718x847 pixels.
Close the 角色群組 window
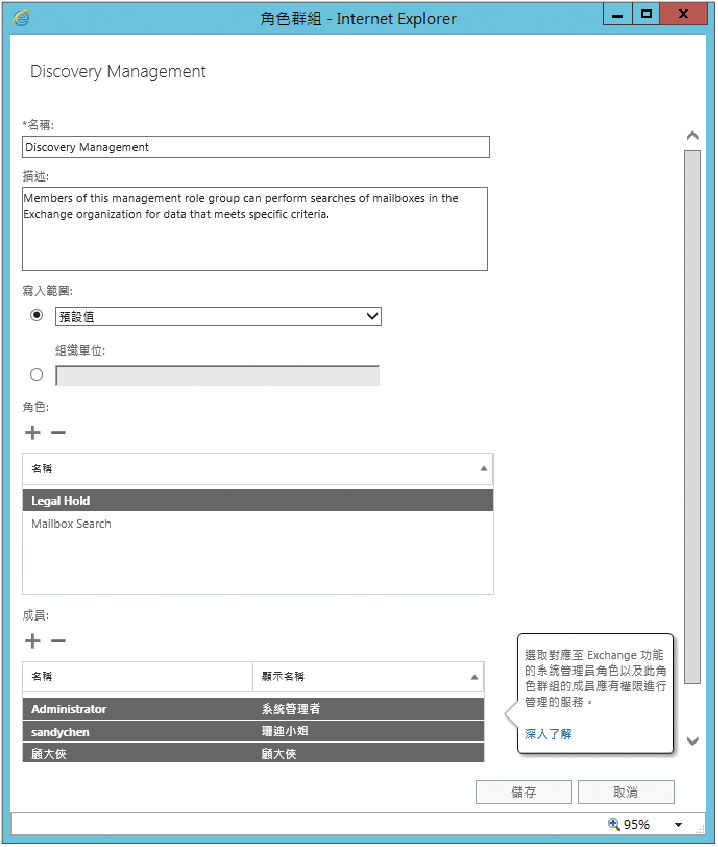pyautogui.click(x=683, y=14)
